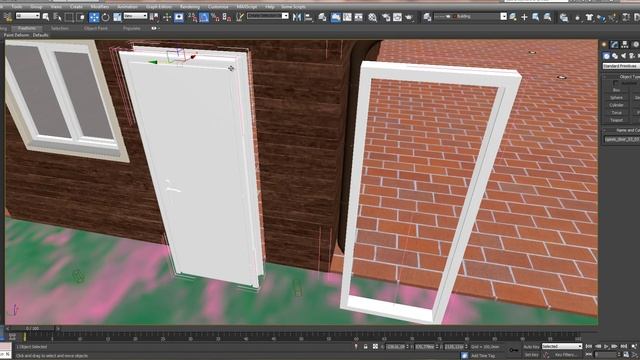Open the reference coordinate system dropdown
The width and height of the screenshot is (640, 360).
pos(136,16)
